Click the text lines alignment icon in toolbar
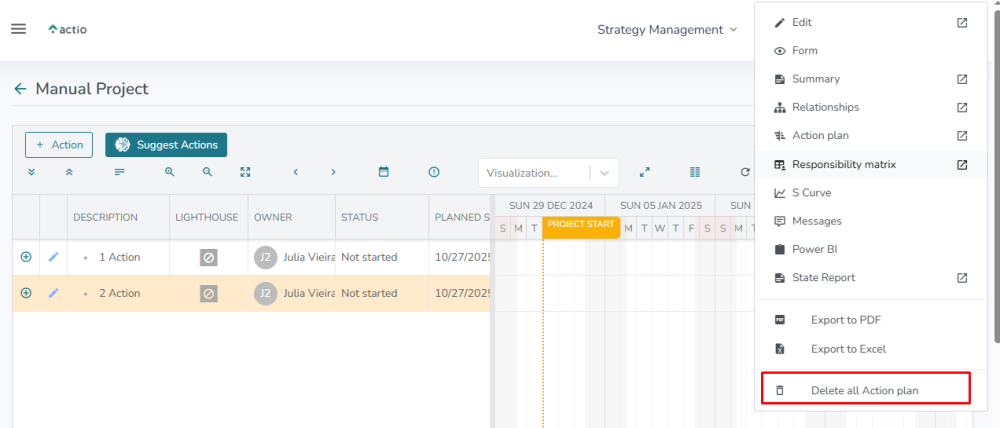Screen dimensions: 1000x428 point(120,172)
